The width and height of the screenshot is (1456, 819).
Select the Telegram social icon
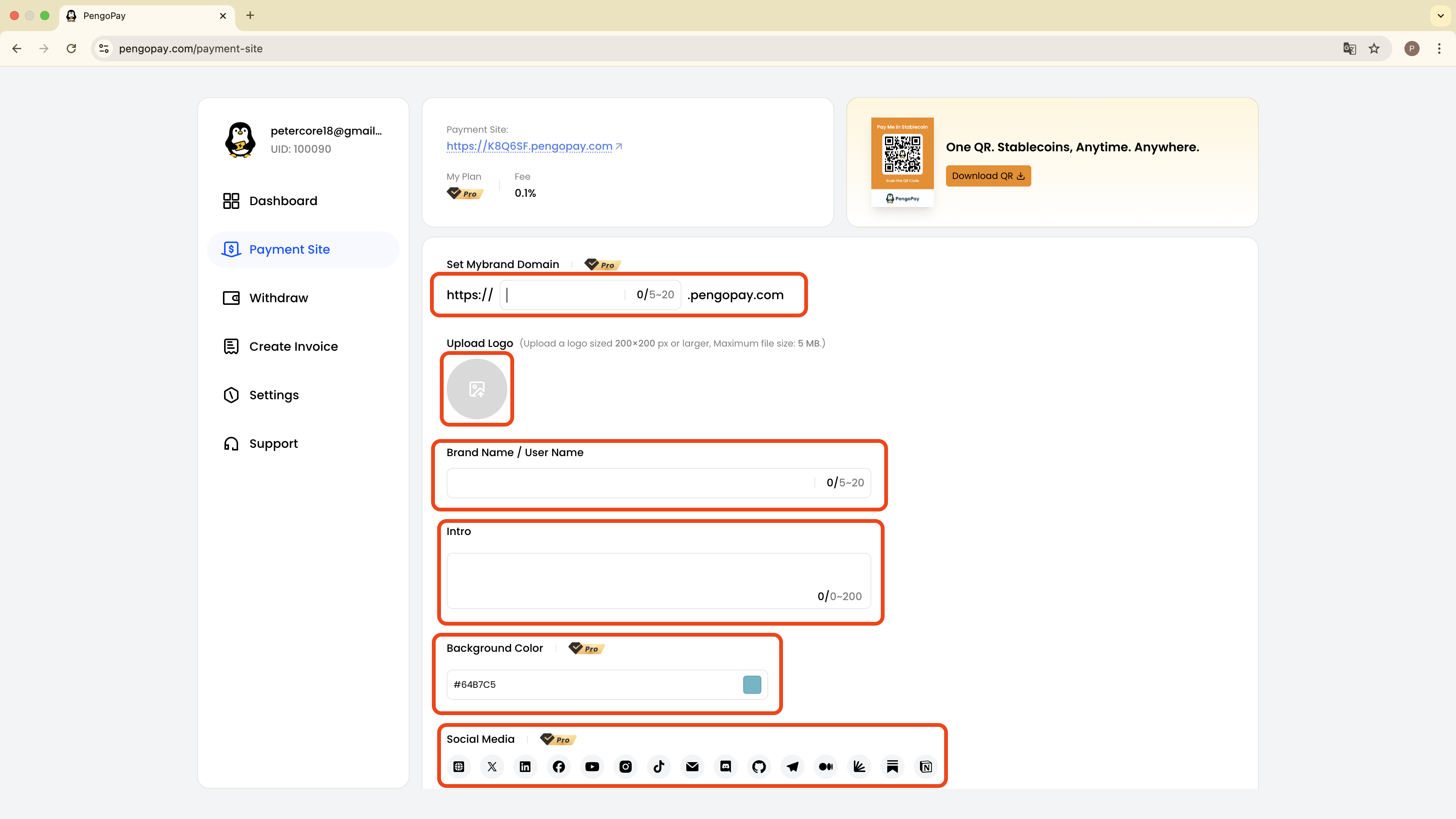click(792, 766)
